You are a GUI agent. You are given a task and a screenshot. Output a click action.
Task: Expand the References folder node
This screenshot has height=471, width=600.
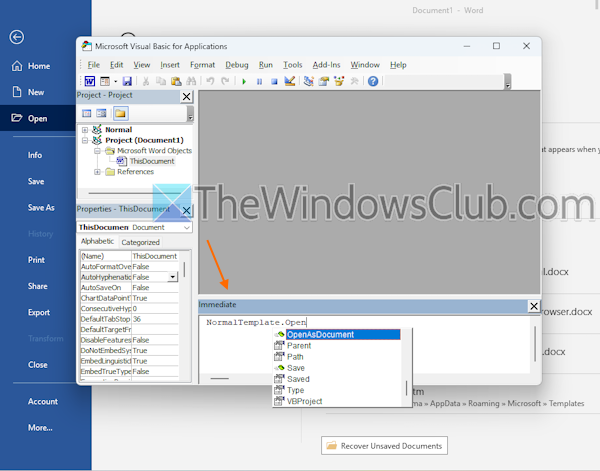coord(97,172)
